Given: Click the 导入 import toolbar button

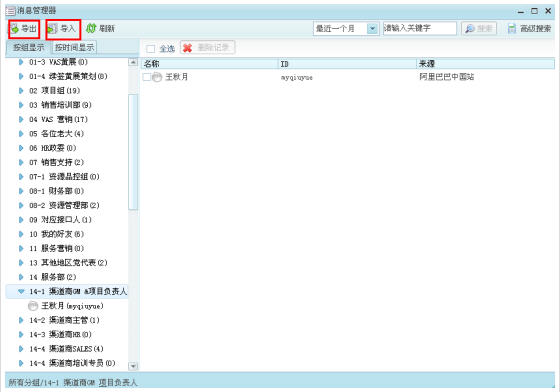Looking at the screenshot, I should (63, 29).
